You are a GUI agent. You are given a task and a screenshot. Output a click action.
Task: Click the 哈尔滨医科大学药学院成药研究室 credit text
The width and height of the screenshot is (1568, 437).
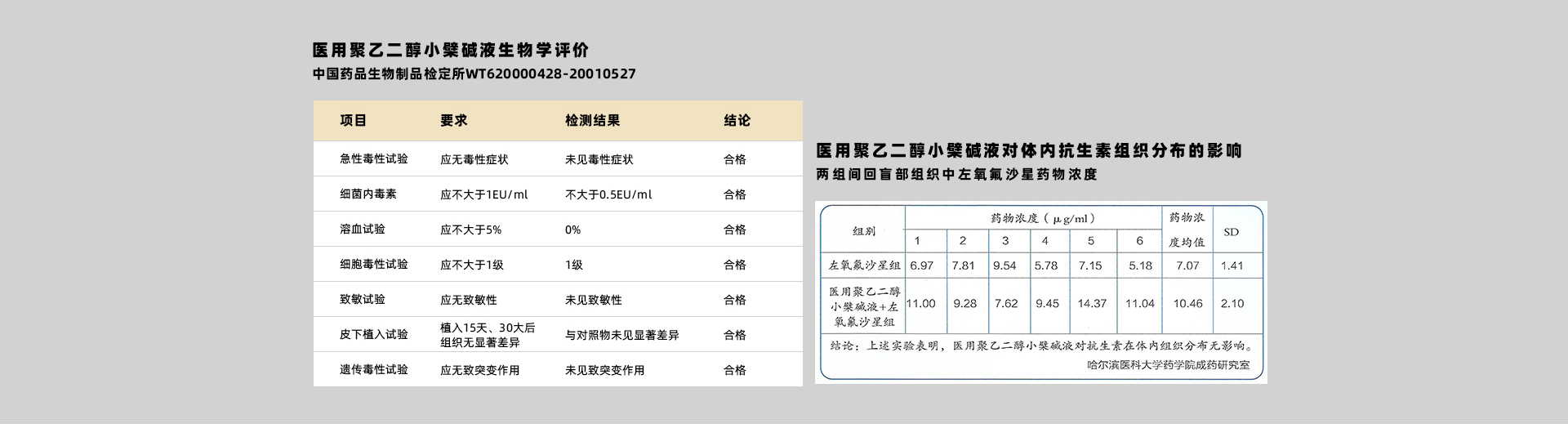pyautogui.click(x=1168, y=365)
